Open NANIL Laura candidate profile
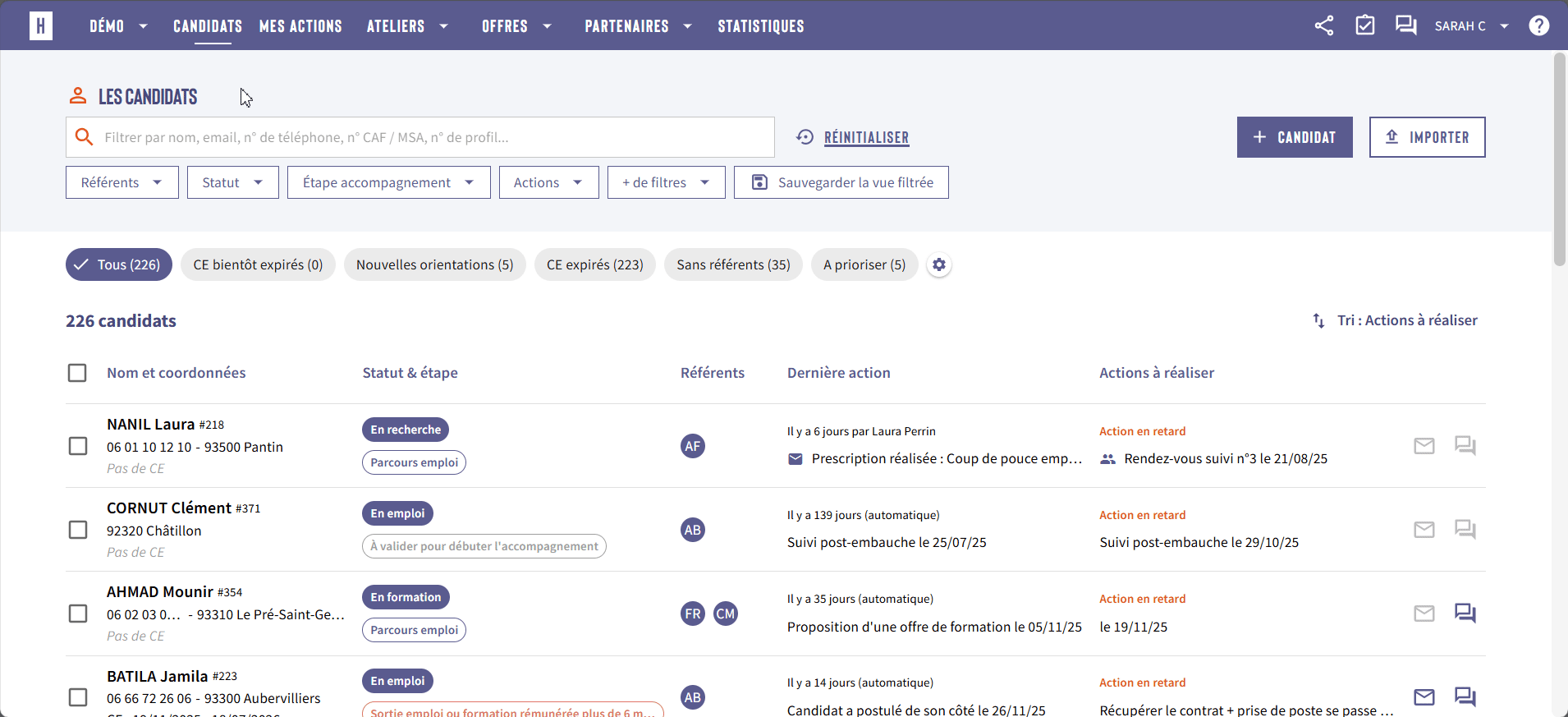This screenshot has height=717, width=1568. tap(150, 425)
